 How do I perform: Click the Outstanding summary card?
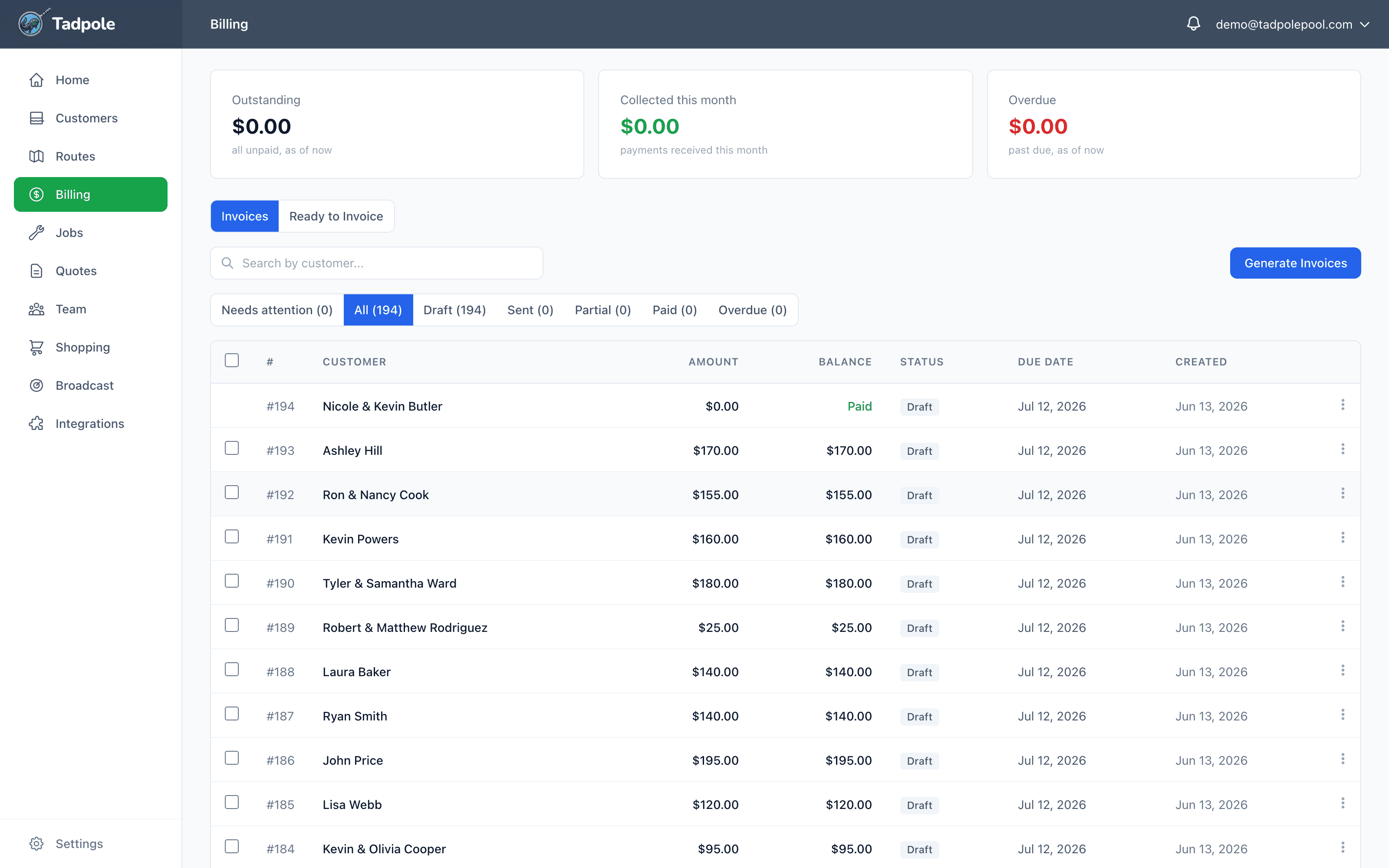(x=397, y=124)
